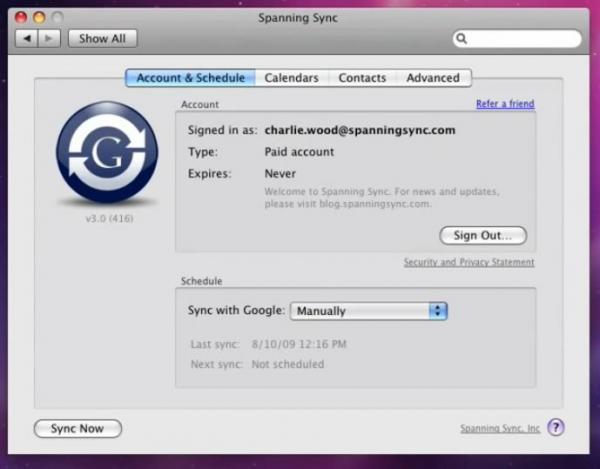Viewport: 600px width, 469px height.
Task: Click the 'Paid account' type value
Action: 299,152
